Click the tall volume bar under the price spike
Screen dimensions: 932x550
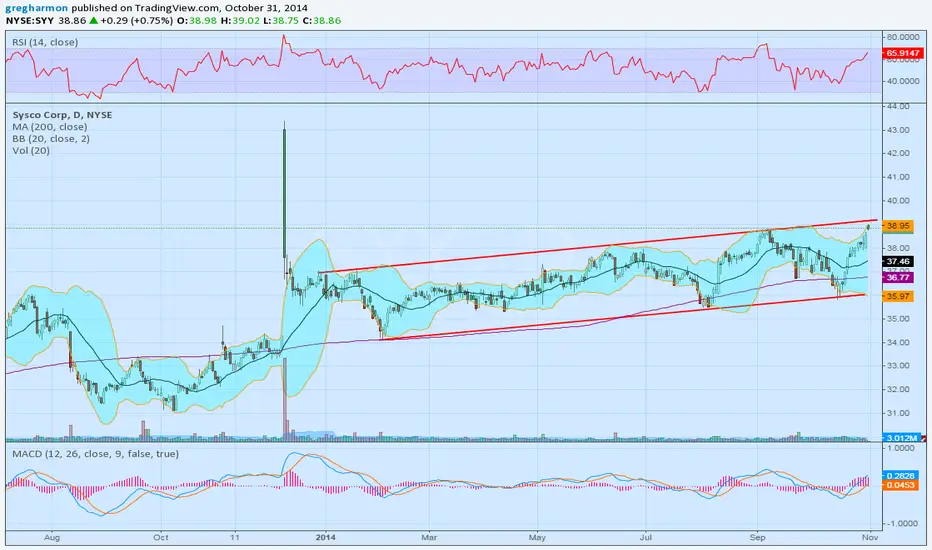(285, 400)
